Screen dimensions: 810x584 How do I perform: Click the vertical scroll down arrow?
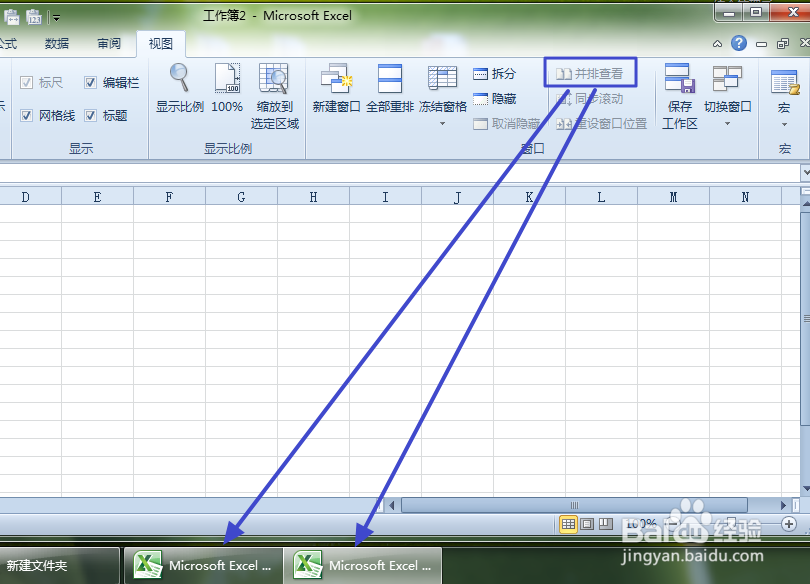(x=805, y=488)
